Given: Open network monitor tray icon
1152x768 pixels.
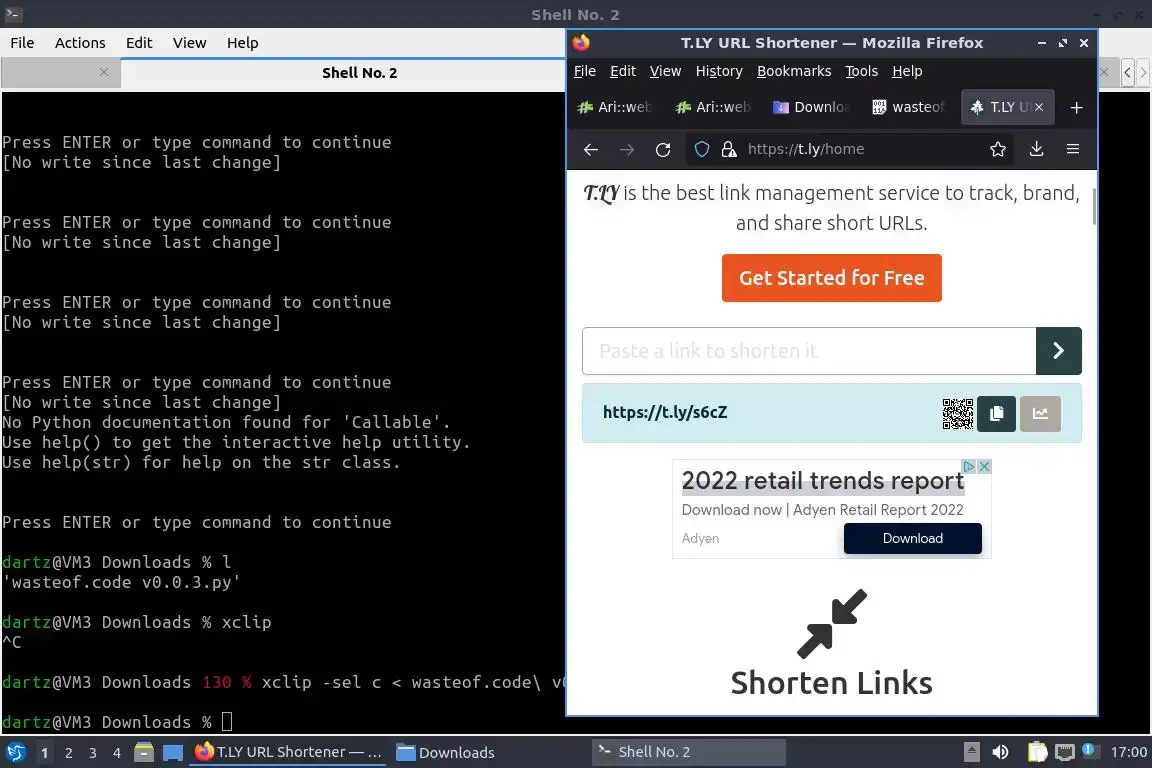Looking at the screenshot, I should pos(1065,752).
